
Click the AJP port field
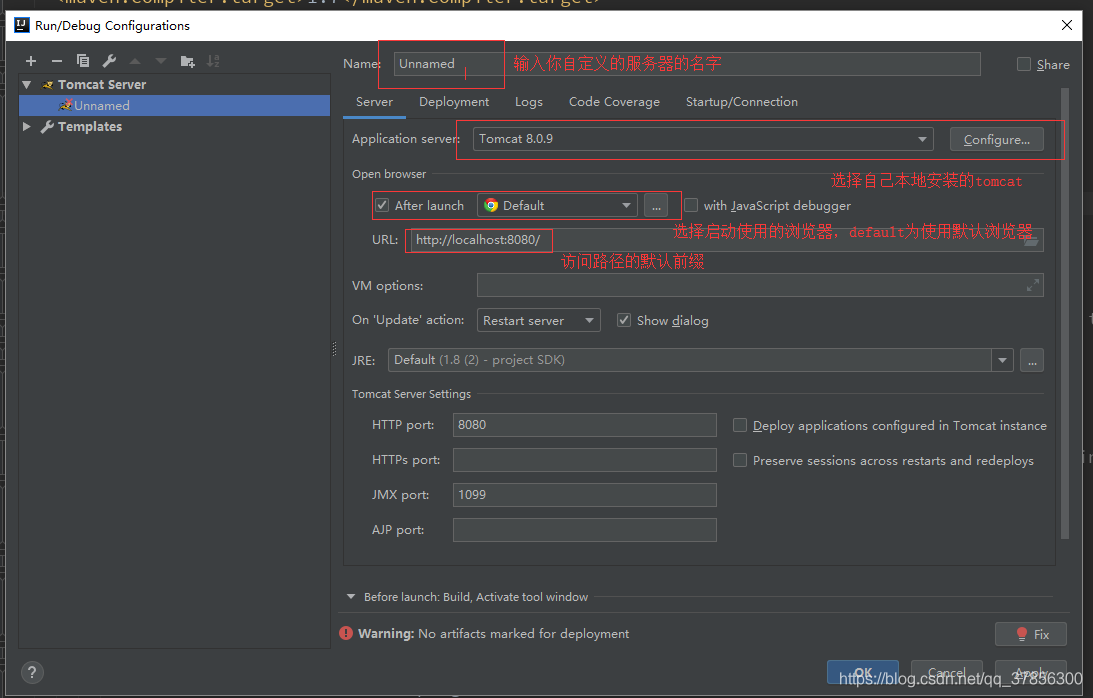click(x=585, y=530)
